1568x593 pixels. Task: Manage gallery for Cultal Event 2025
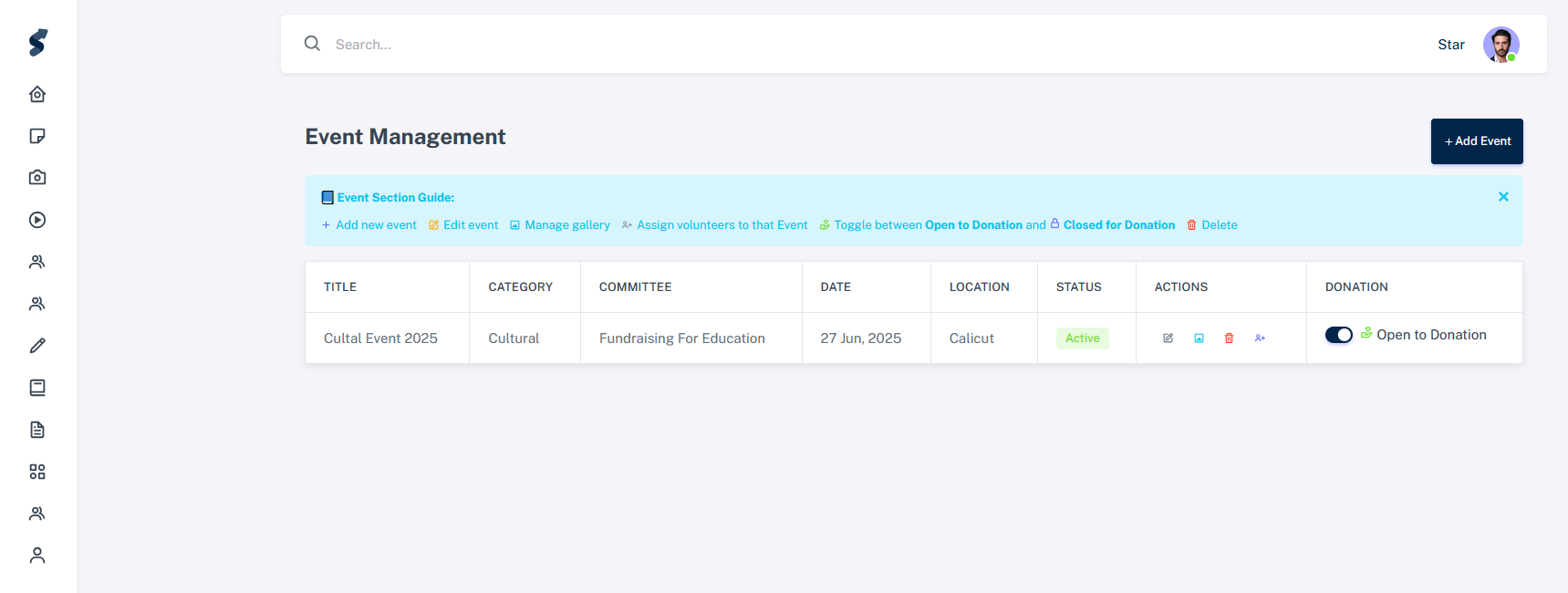click(1199, 338)
